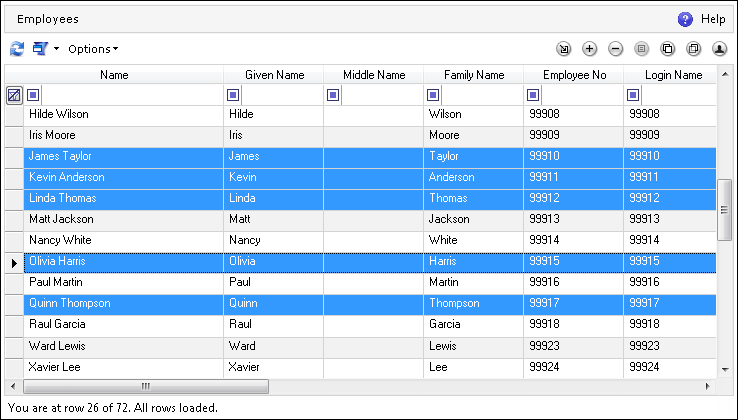Open the dropdown arrow next to the filter view icon

pos(56,48)
